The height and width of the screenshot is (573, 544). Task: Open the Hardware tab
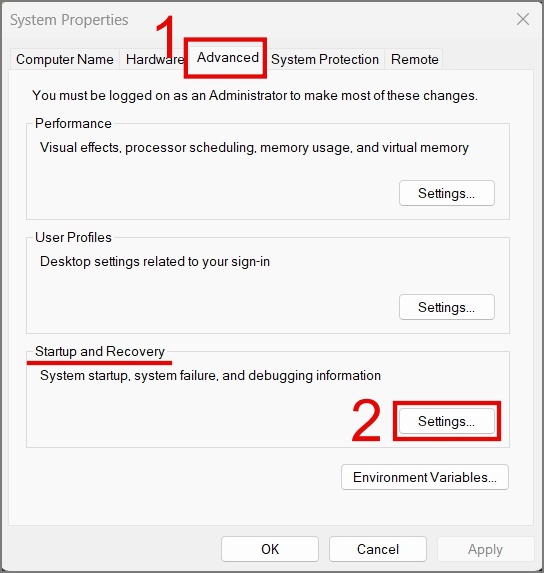(x=154, y=59)
